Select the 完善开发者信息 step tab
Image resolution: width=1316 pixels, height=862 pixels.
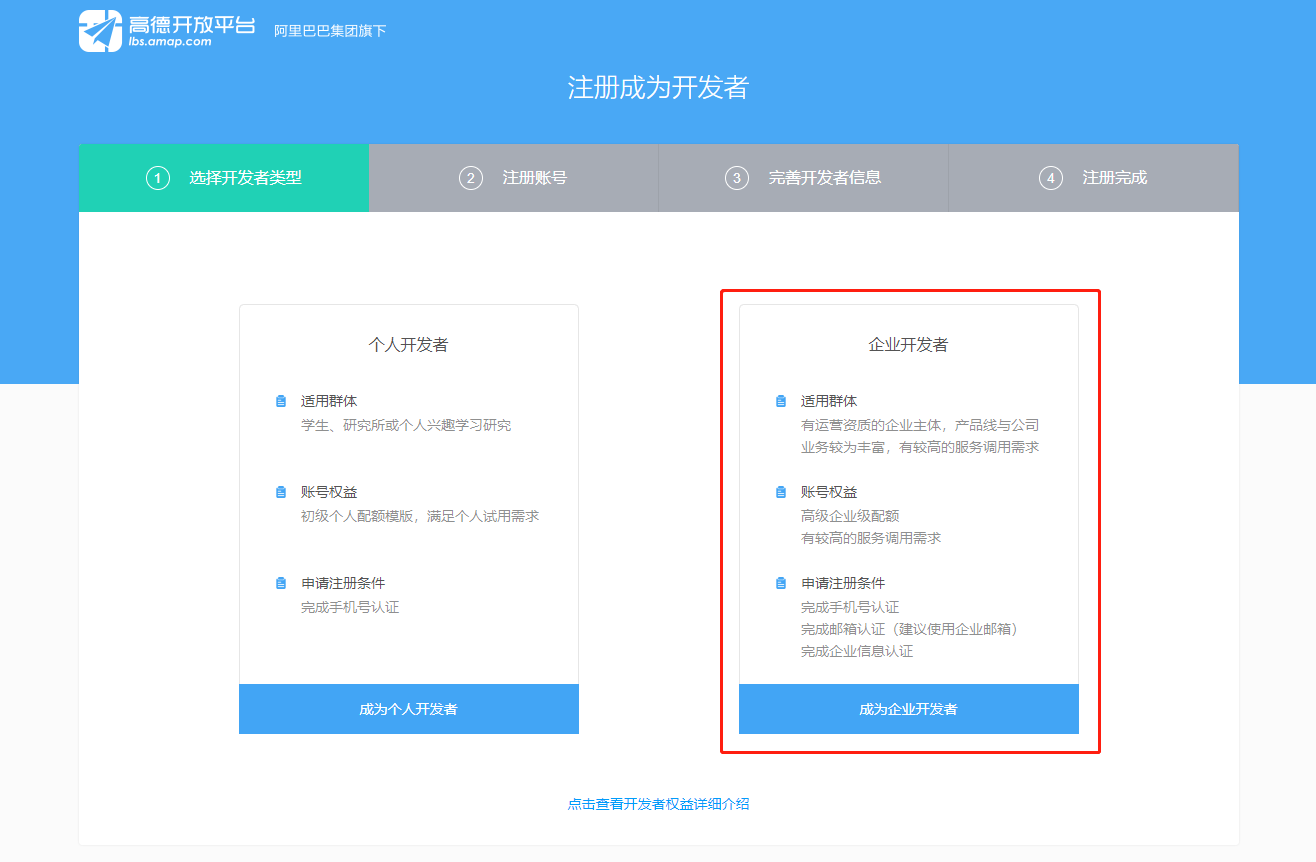[804, 178]
